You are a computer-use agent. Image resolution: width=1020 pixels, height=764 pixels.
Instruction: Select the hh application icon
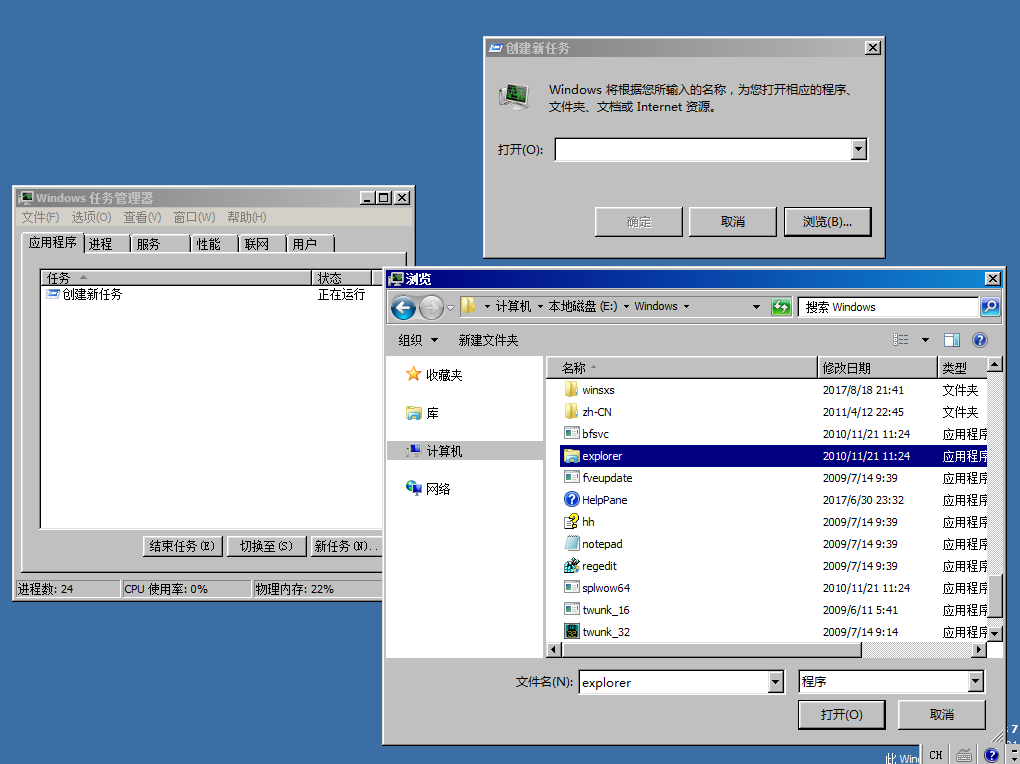point(571,522)
